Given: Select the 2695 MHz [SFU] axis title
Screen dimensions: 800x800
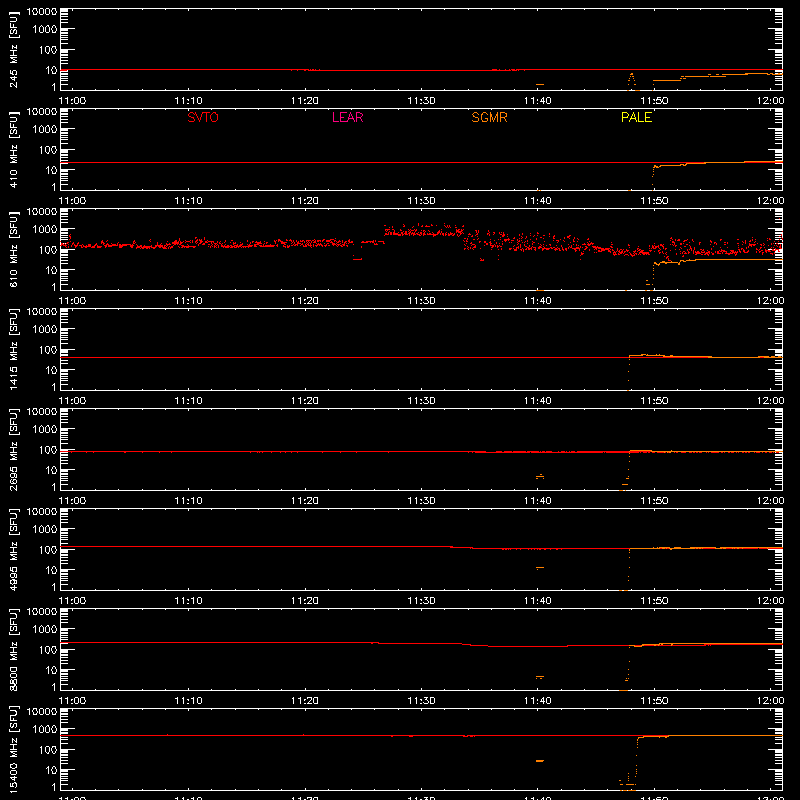Looking at the screenshot, I should pos(13,449).
